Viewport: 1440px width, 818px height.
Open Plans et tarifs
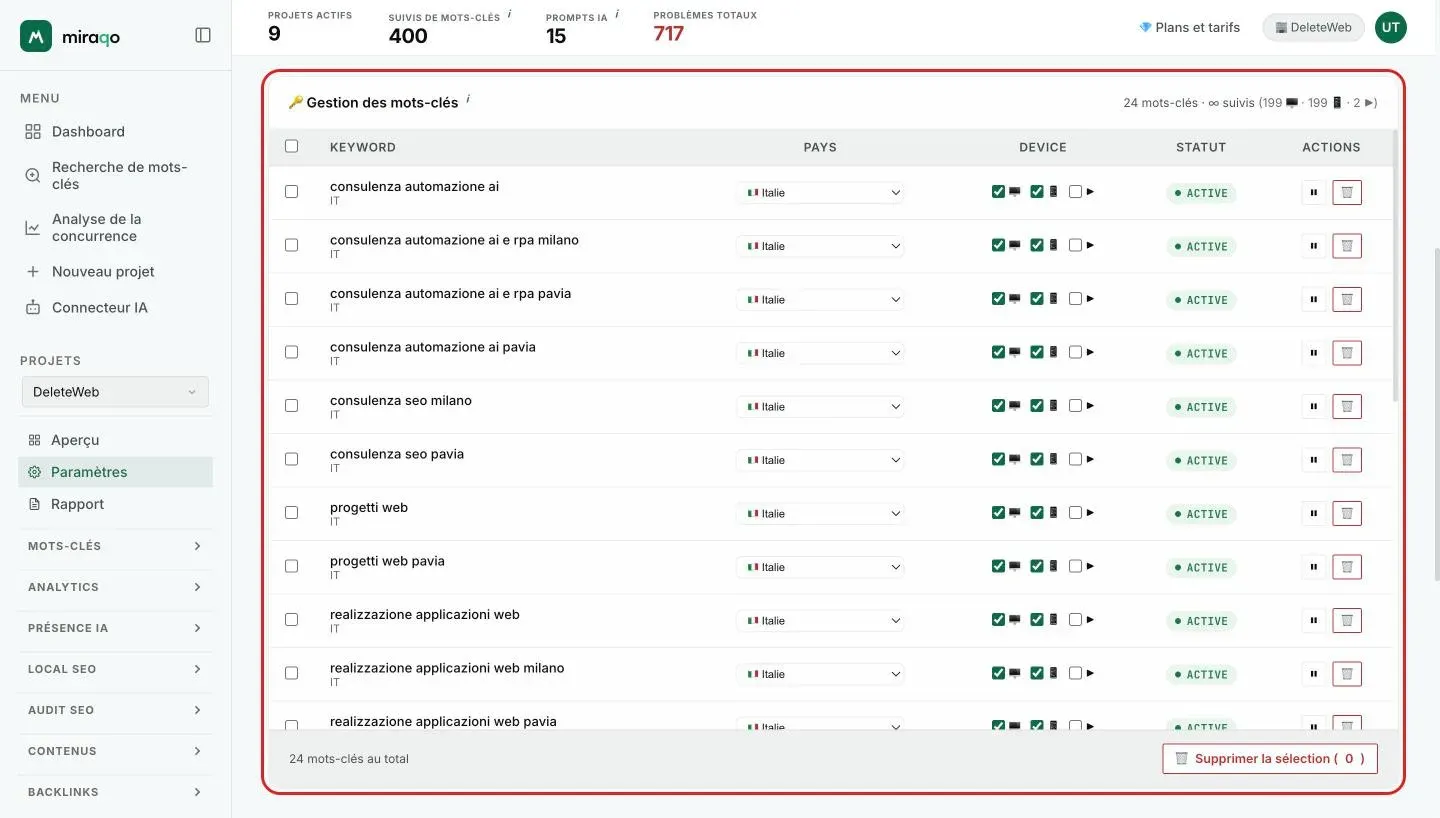1190,27
